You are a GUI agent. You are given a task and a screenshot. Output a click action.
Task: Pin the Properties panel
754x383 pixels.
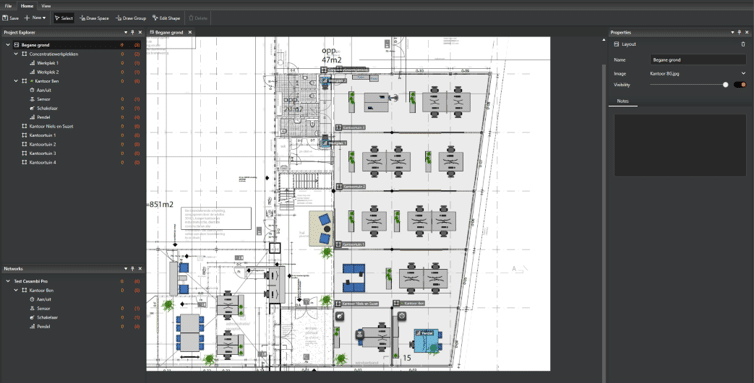(740, 32)
